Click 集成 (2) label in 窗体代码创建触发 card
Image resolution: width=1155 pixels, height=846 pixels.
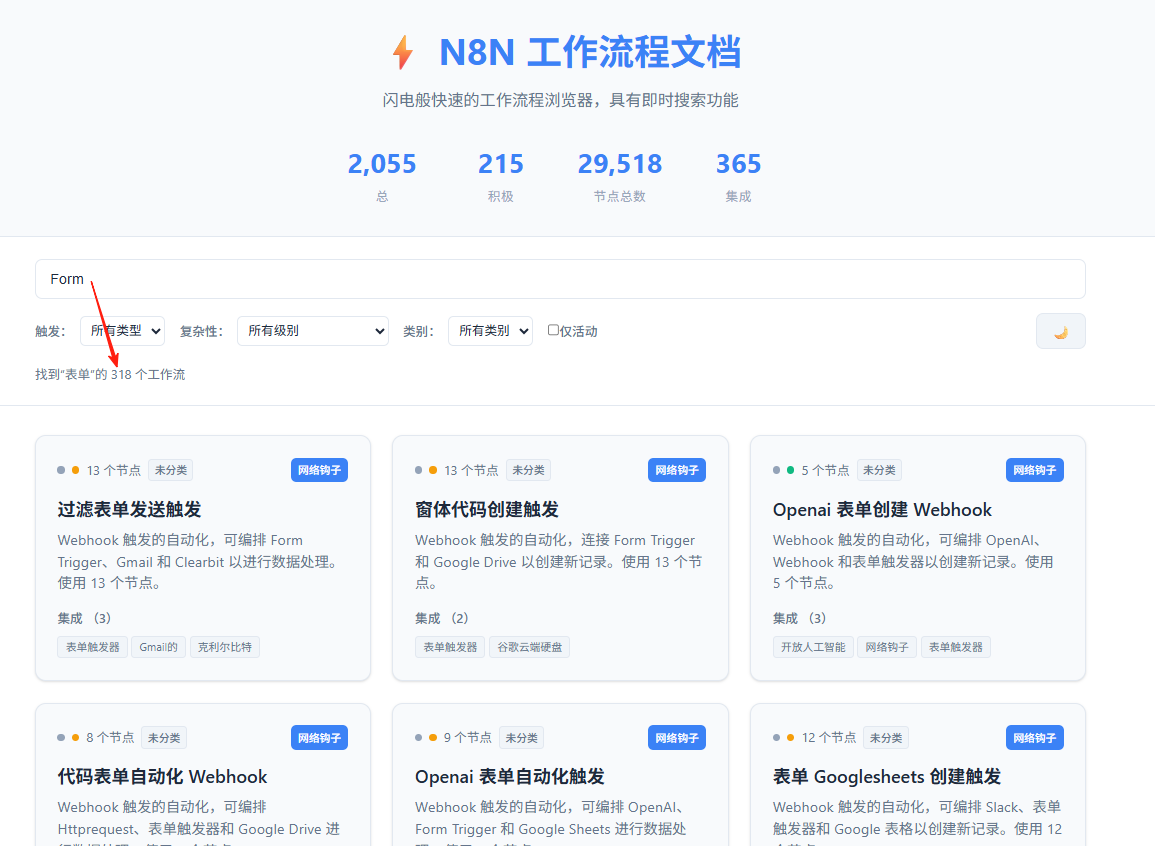pyautogui.click(x=441, y=618)
